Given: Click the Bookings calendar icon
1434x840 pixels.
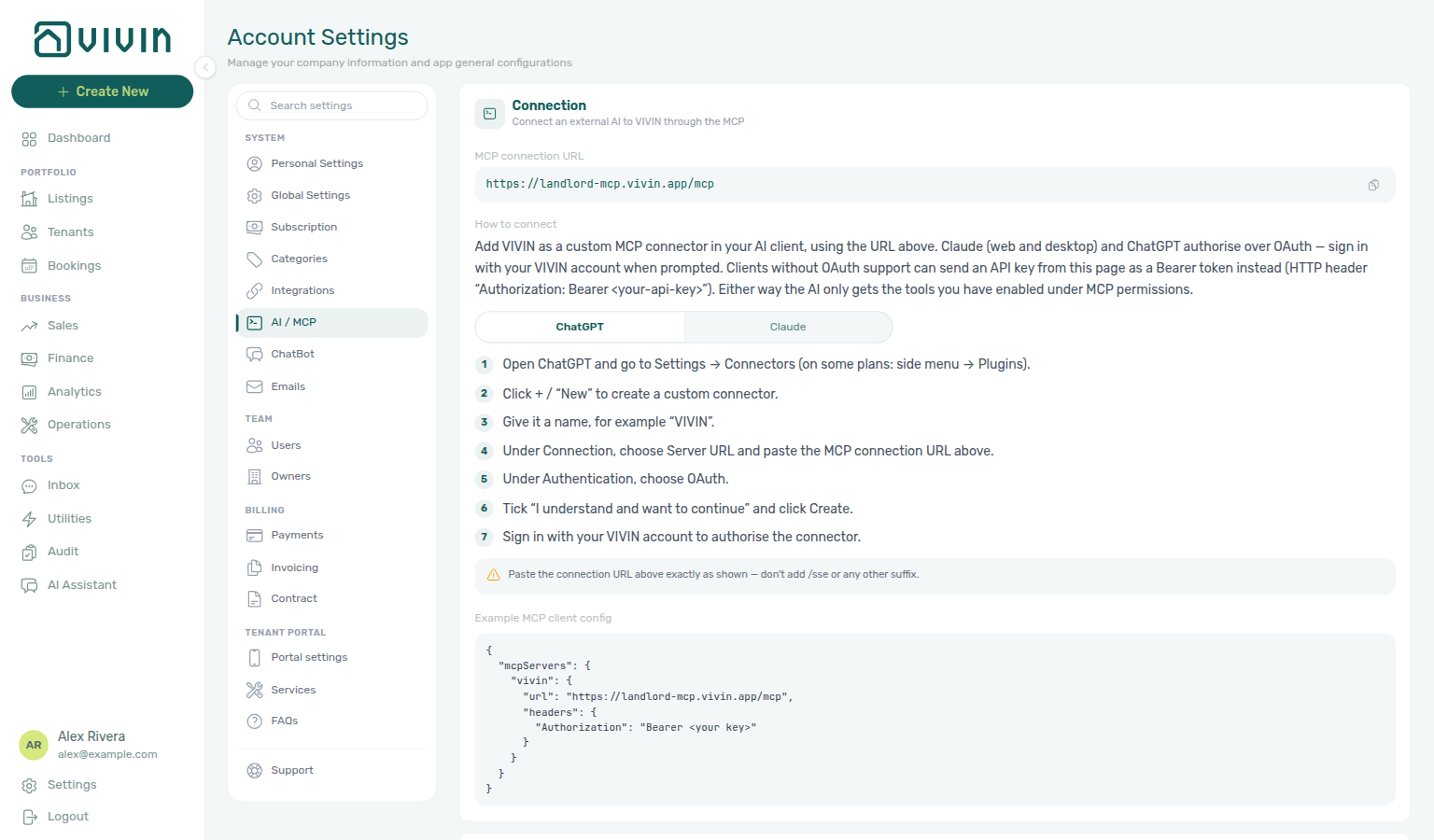Looking at the screenshot, I should (x=29, y=266).
